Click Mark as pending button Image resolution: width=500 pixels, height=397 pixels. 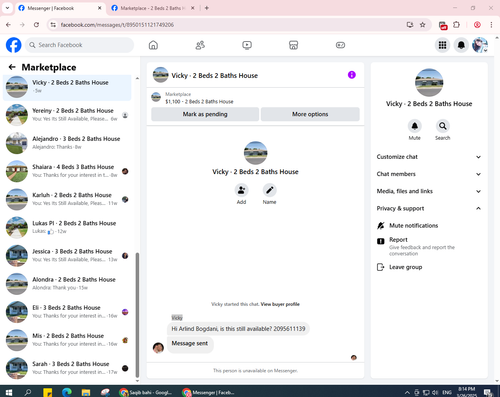[205, 114]
